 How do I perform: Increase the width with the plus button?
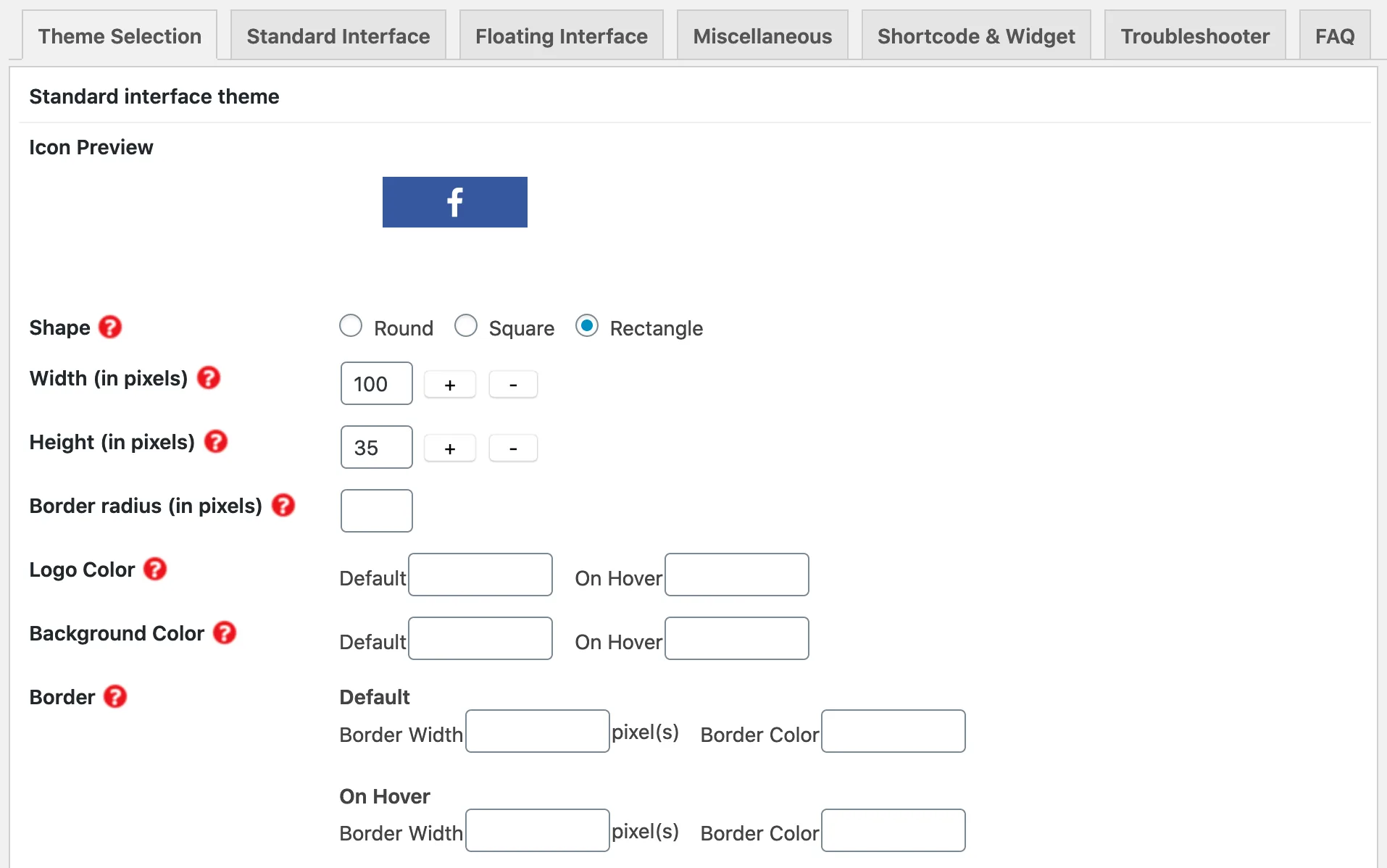[x=450, y=384]
